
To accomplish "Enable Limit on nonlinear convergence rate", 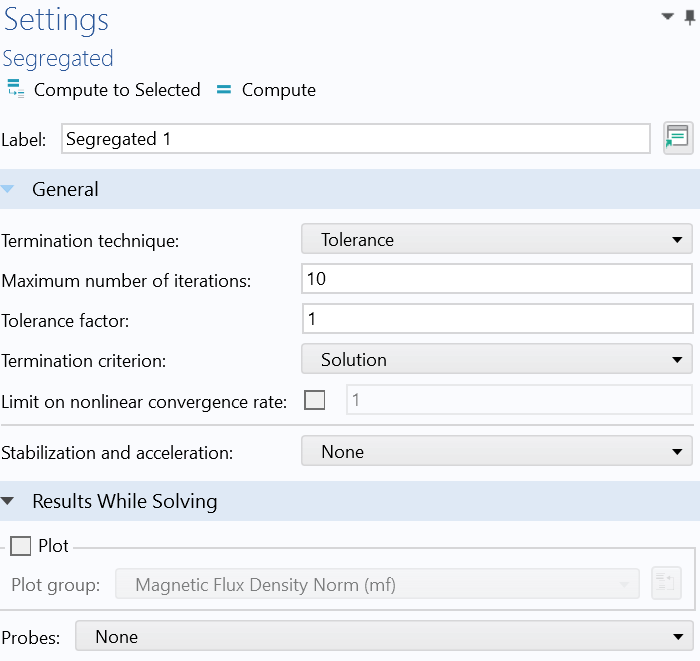I will (315, 401).
